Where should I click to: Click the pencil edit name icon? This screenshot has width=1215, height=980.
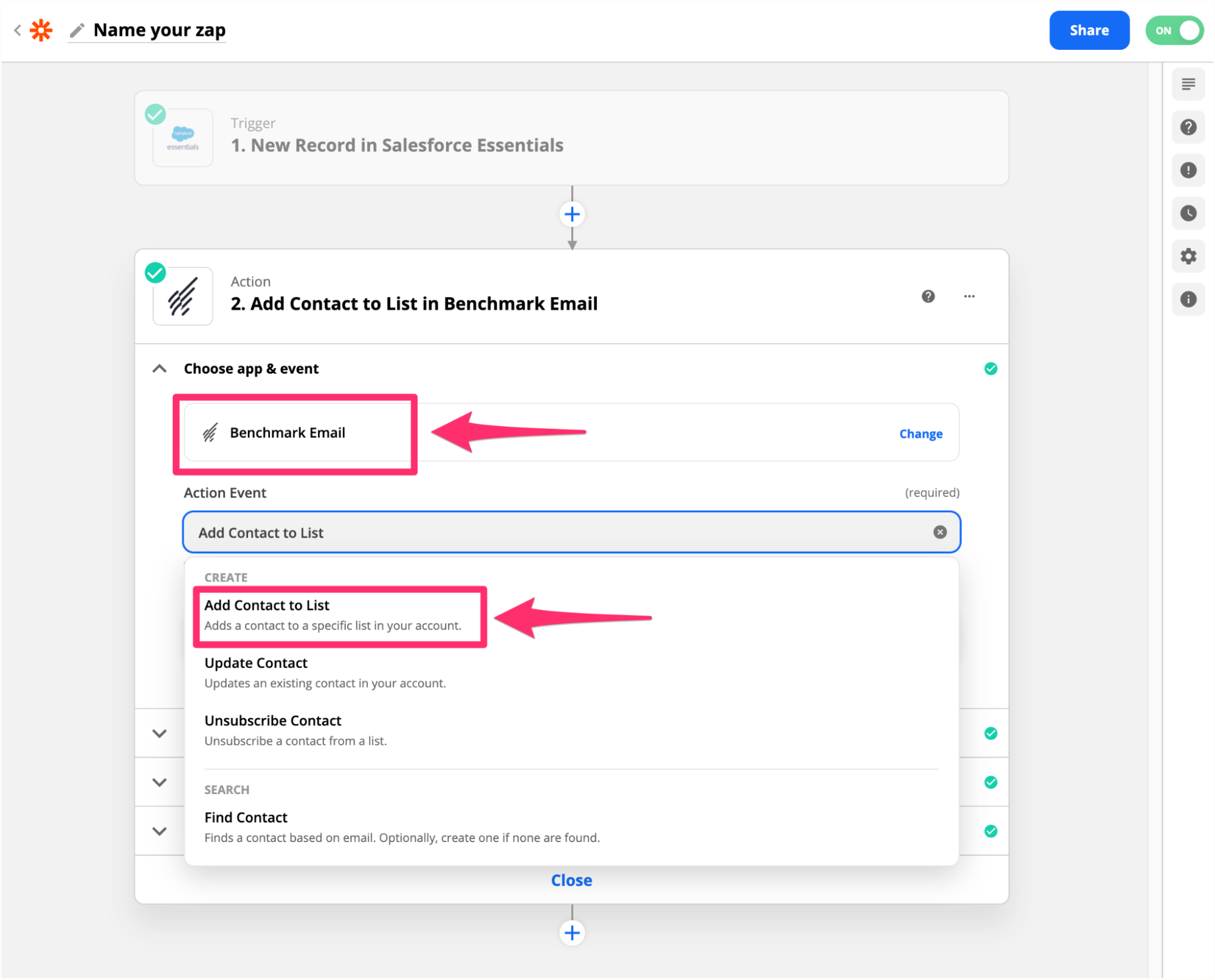tap(77, 30)
